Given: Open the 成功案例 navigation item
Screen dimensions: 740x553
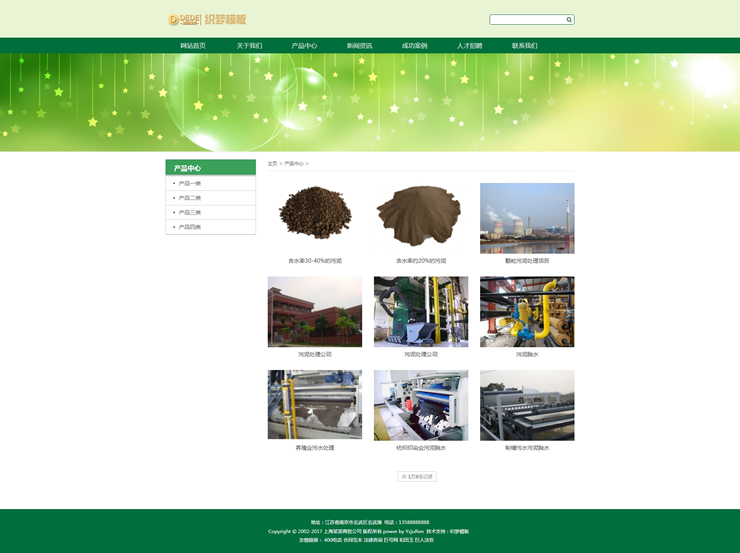Looking at the screenshot, I should pos(414,46).
